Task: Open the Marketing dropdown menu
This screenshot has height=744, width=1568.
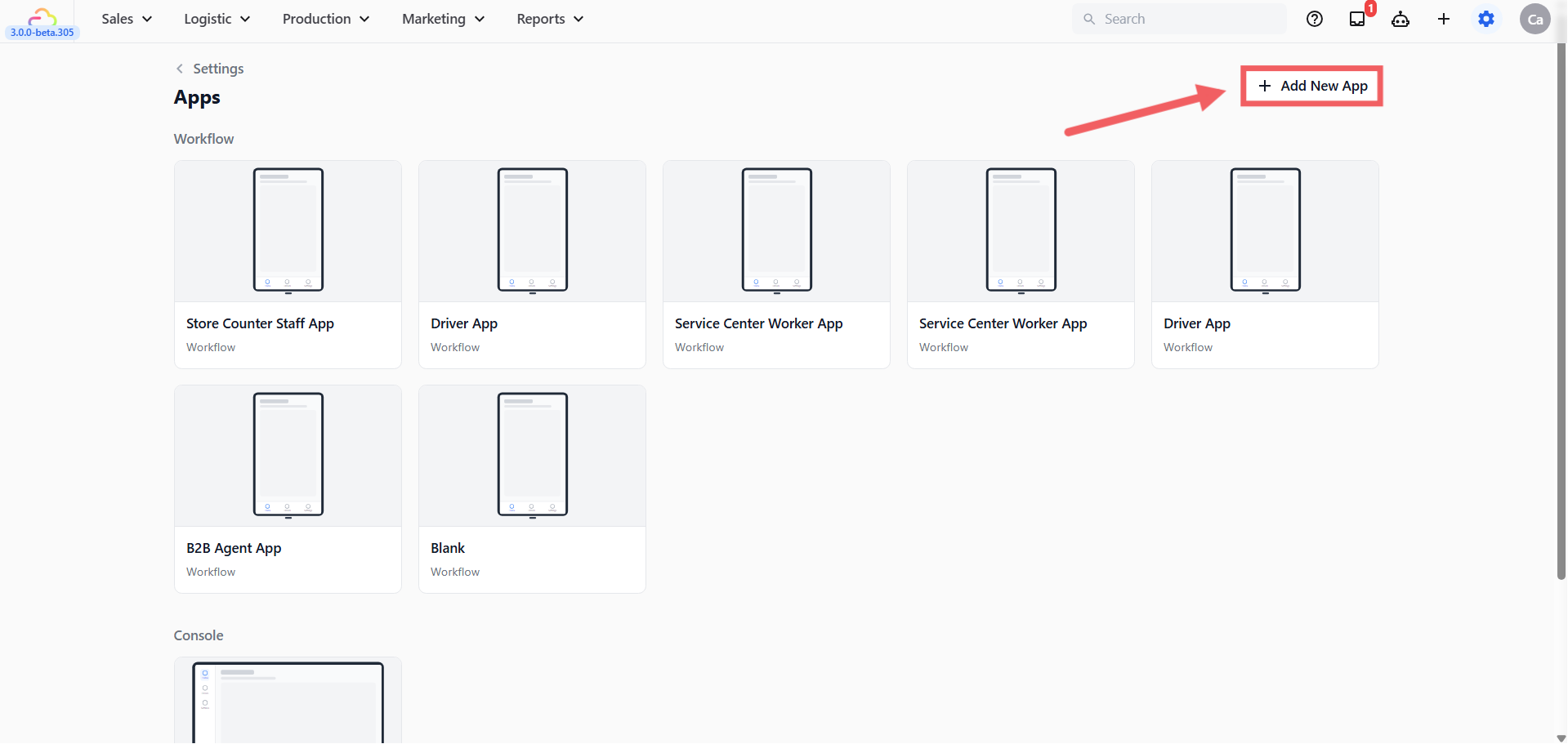Action: click(x=443, y=19)
